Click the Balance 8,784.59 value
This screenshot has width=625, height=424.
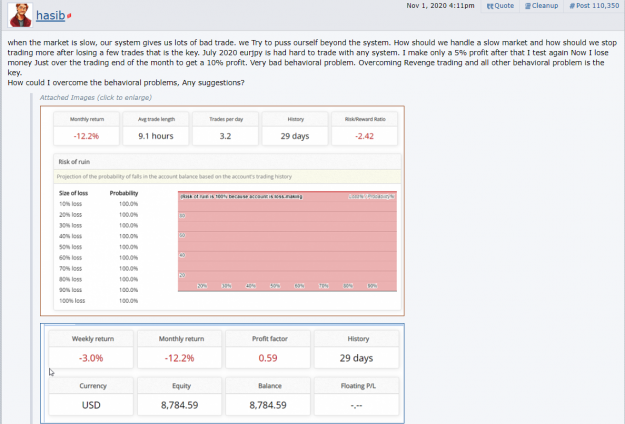coord(268,405)
